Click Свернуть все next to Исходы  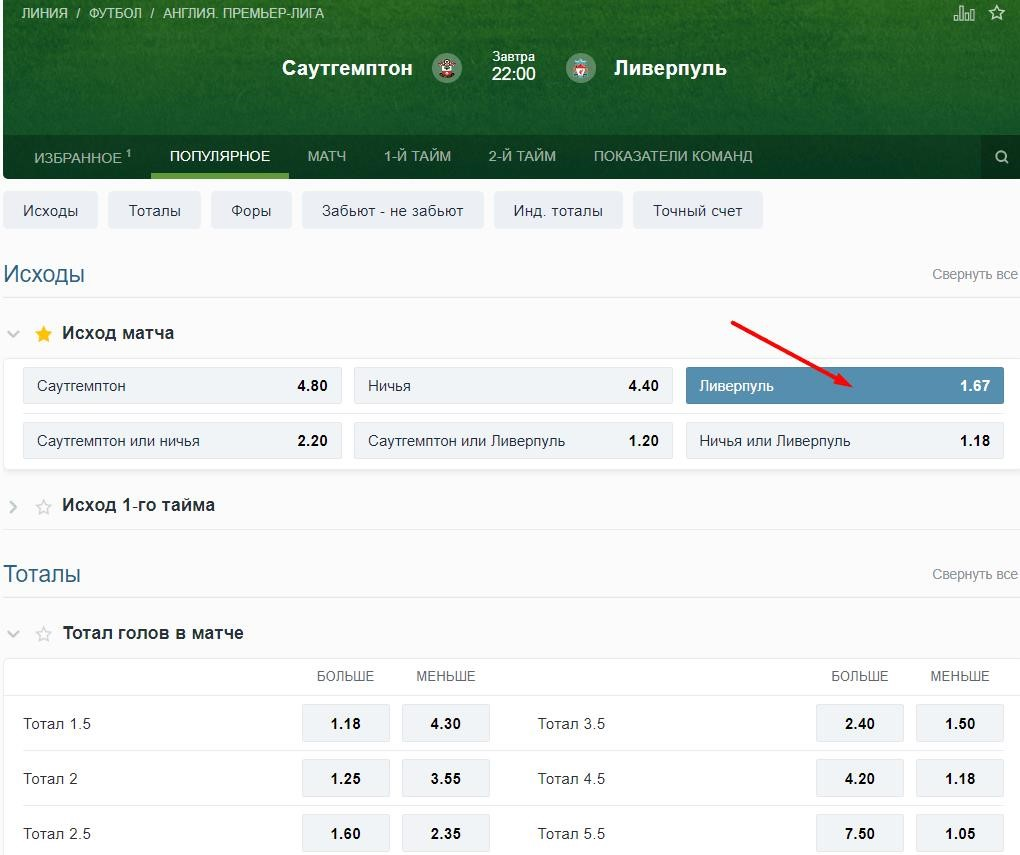[x=974, y=275]
